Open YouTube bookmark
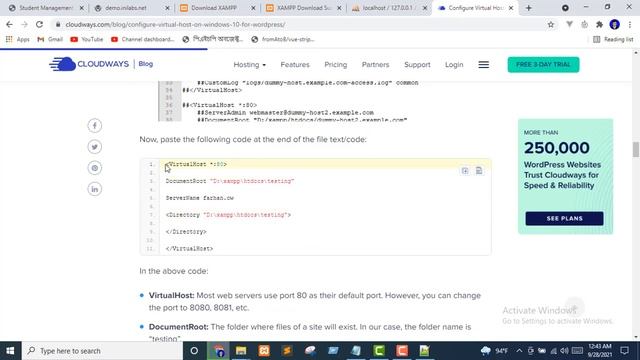Image resolution: width=640 pixels, height=360 pixels. click(87, 39)
